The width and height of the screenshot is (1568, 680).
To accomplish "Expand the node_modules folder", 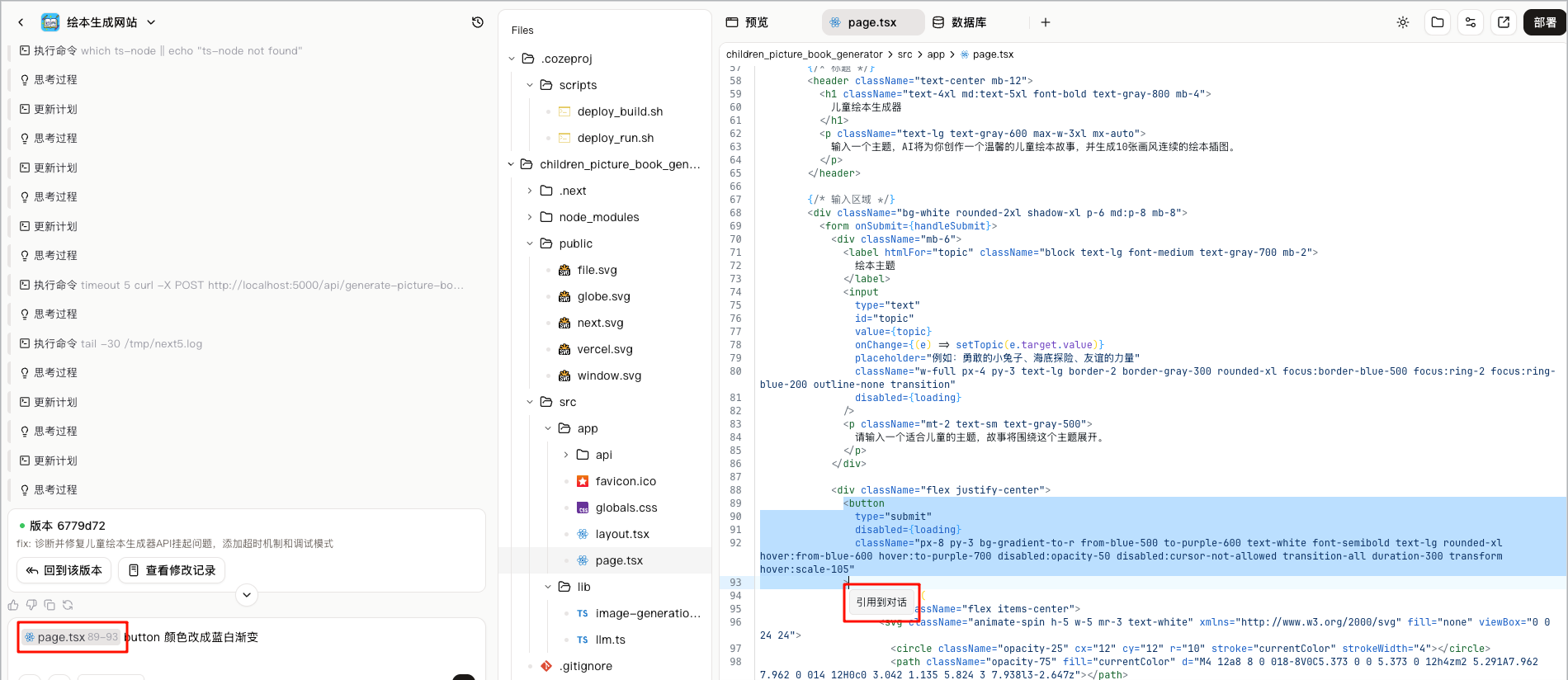I will (530, 217).
